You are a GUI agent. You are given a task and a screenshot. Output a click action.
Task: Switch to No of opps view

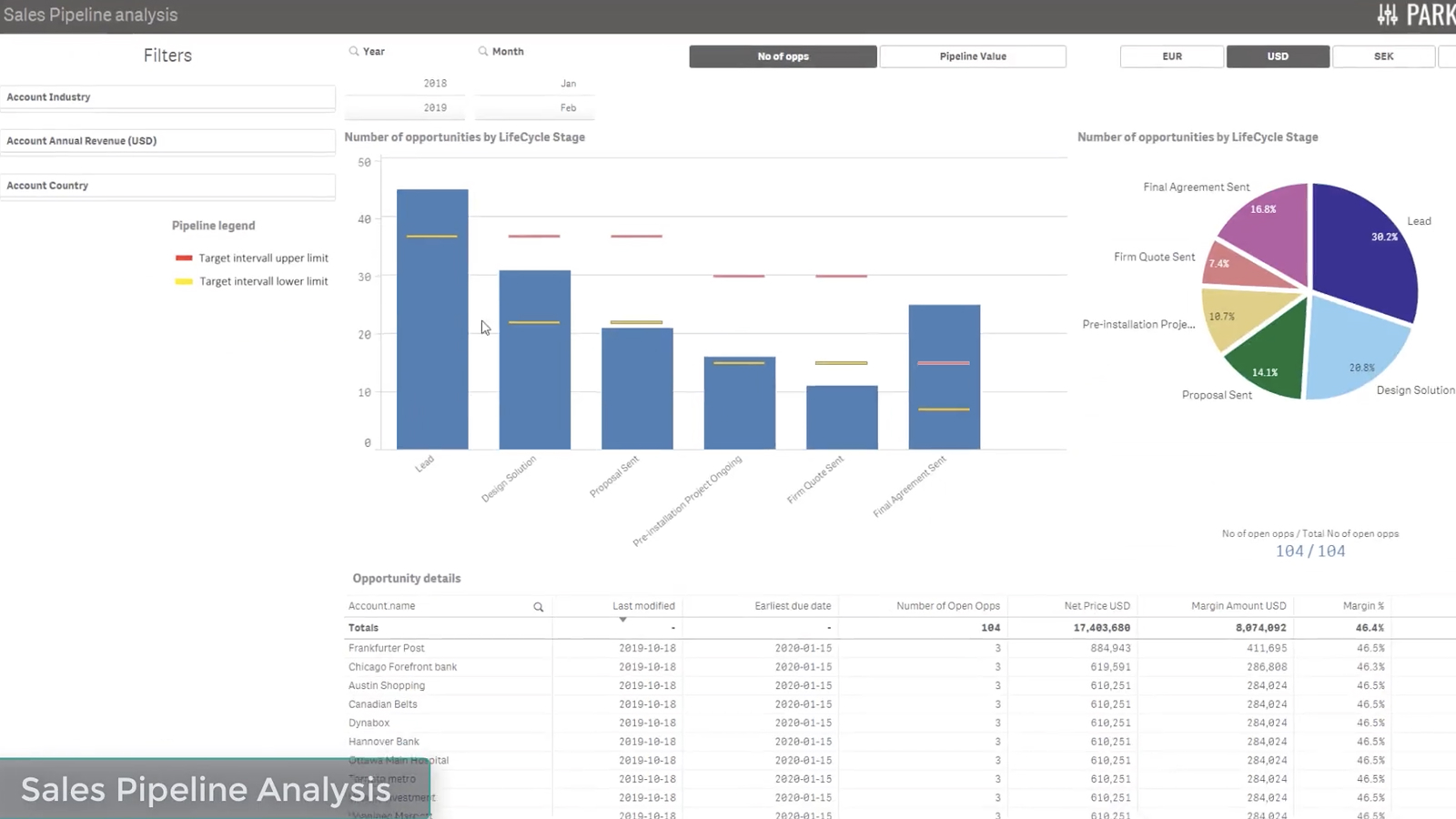tap(783, 56)
